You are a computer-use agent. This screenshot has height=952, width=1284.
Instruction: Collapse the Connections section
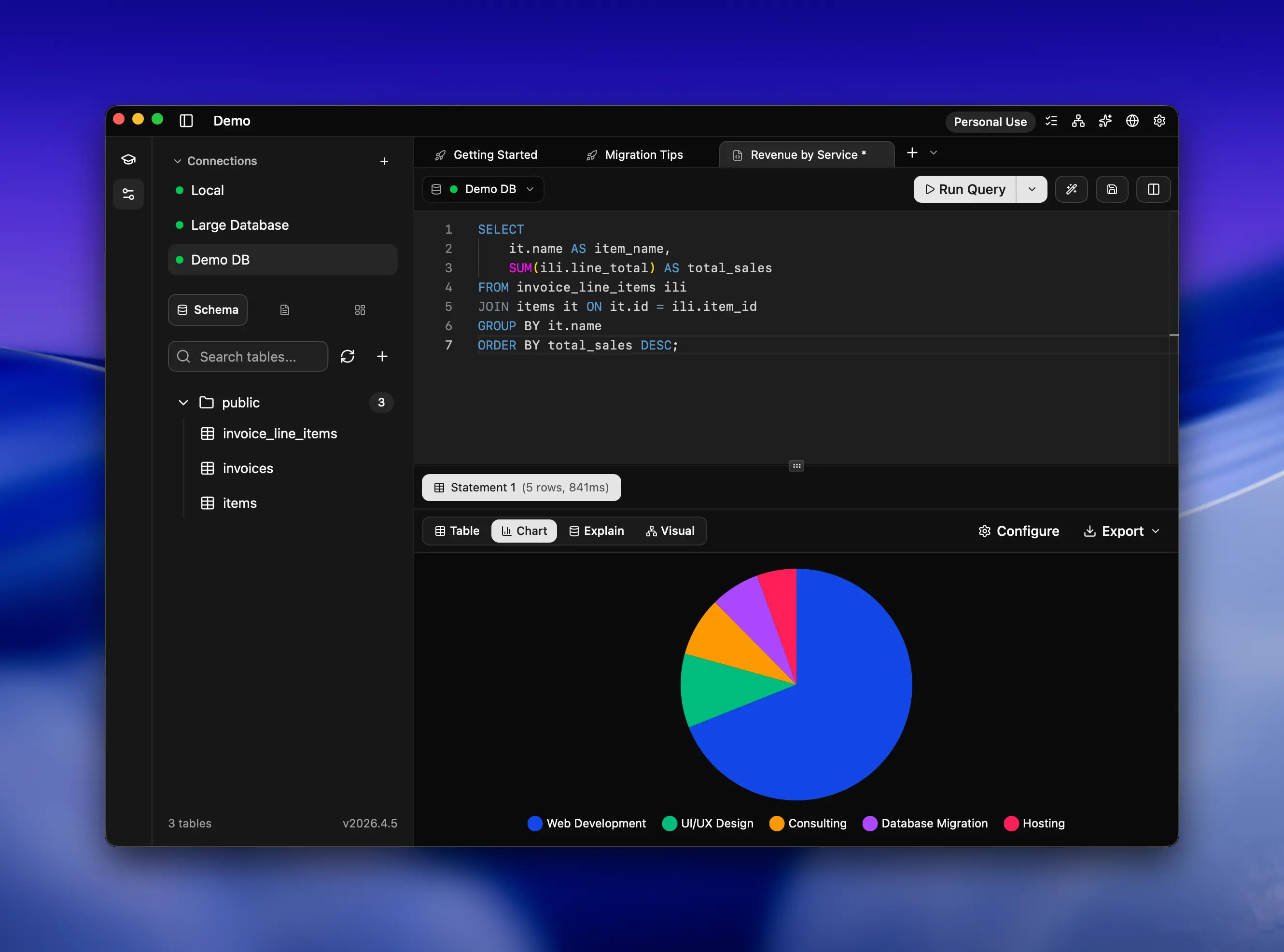(177, 161)
